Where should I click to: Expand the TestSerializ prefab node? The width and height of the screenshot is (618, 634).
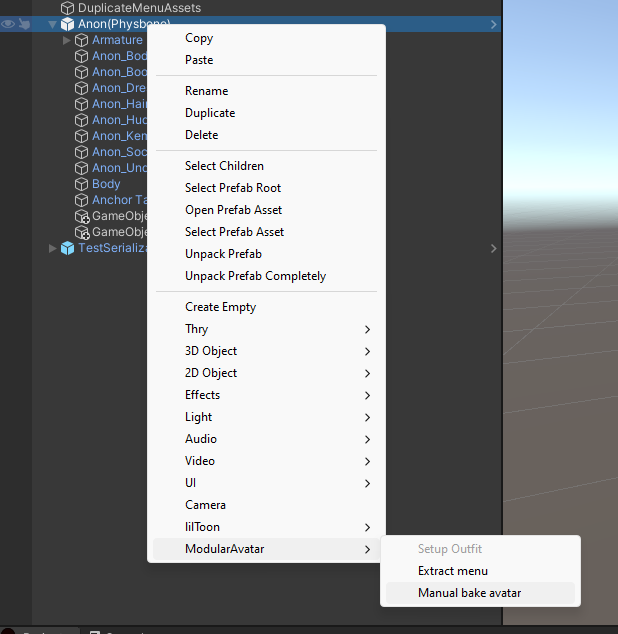point(52,248)
